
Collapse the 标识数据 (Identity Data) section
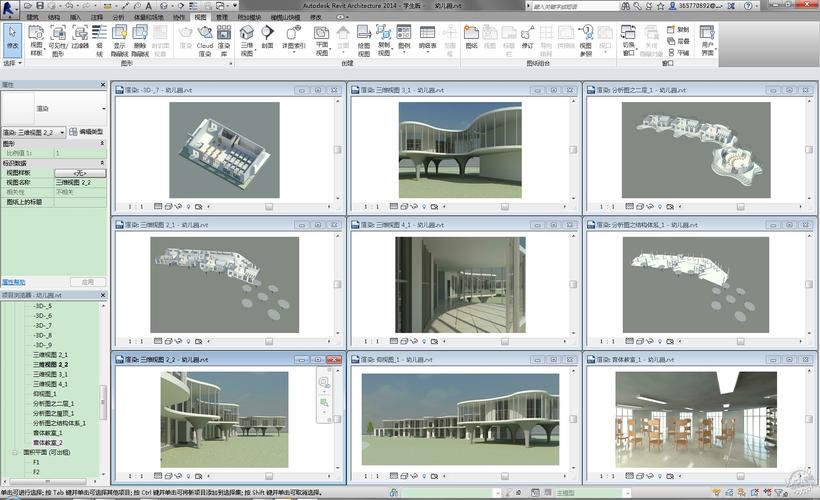click(102, 163)
